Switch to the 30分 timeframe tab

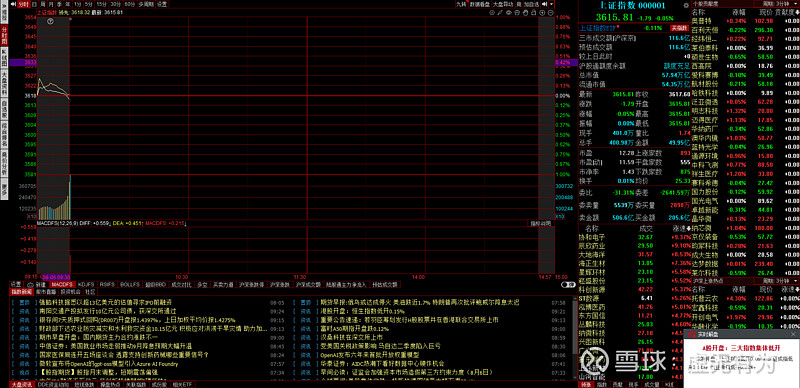116,4
